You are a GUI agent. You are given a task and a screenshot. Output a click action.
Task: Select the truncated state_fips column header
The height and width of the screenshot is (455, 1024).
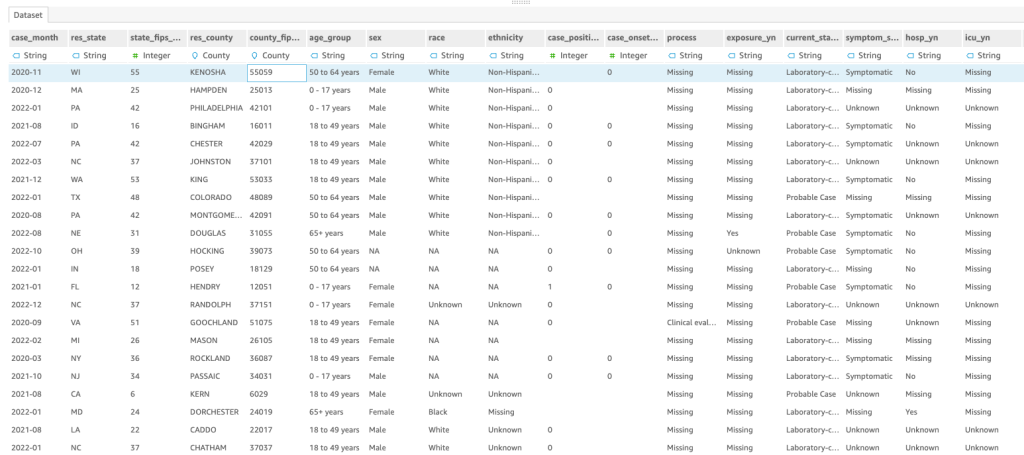157,38
